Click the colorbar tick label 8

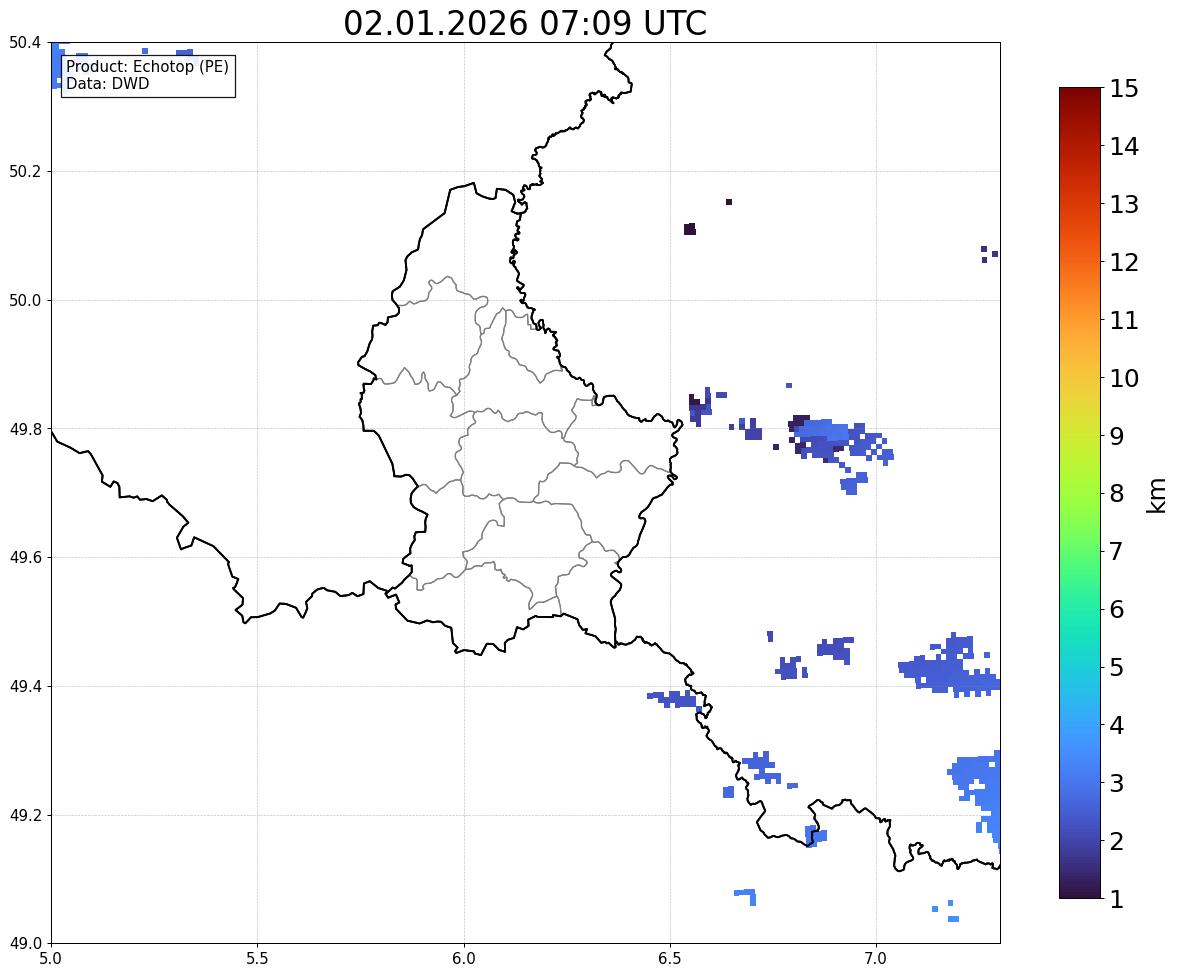pyautogui.click(x=1117, y=493)
